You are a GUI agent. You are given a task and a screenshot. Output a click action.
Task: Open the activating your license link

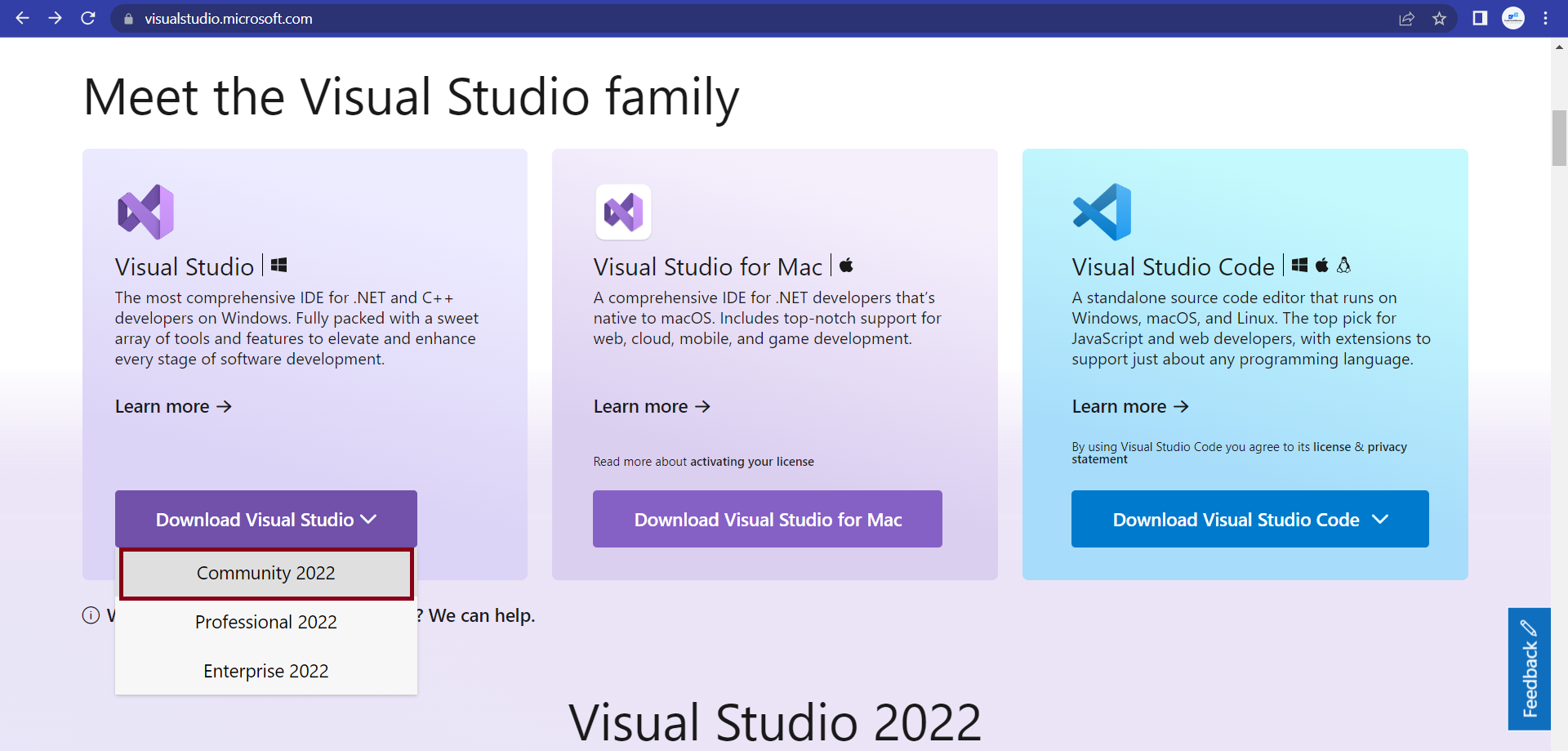(x=752, y=462)
